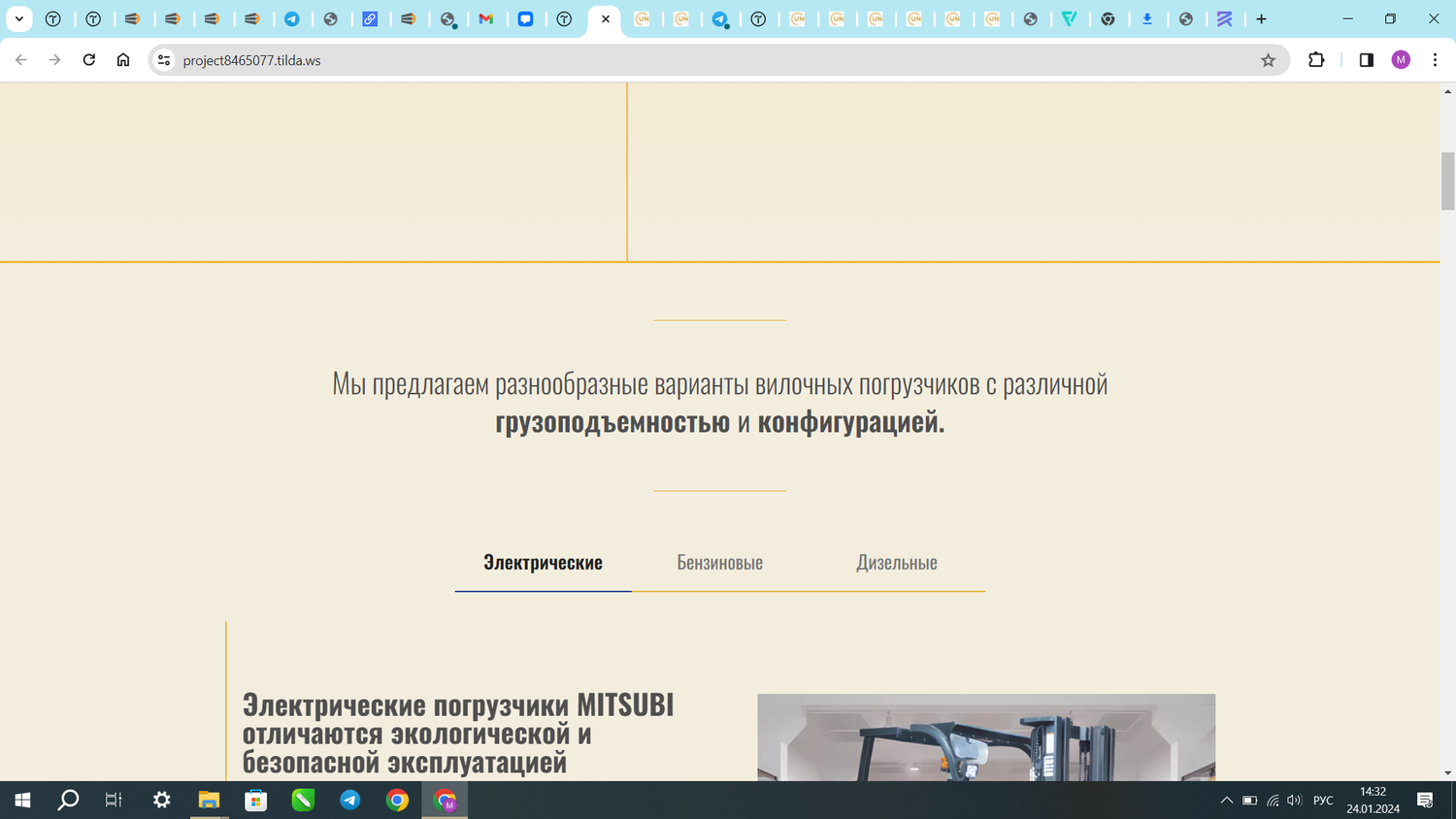The width and height of the screenshot is (1456, 819).
Task: Open Windows taskbar search
Action: [x=68, y=801]
